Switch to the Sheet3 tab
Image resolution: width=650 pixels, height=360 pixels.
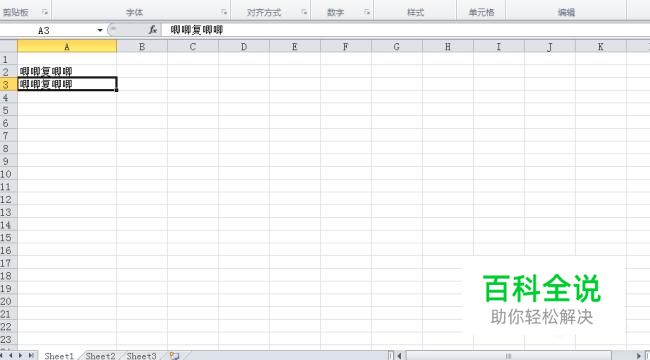[x=141, y=356]
